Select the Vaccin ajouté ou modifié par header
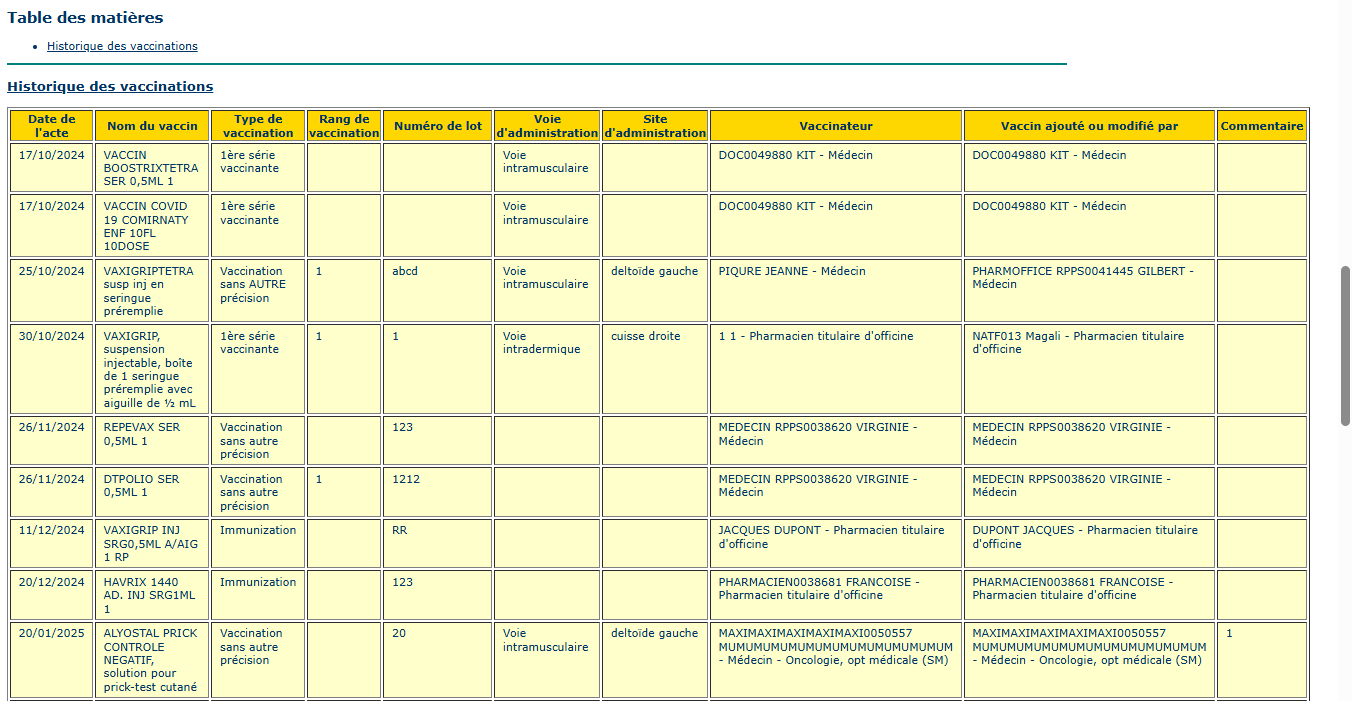The image size is (1352, 701). [x=1089, y=126]
